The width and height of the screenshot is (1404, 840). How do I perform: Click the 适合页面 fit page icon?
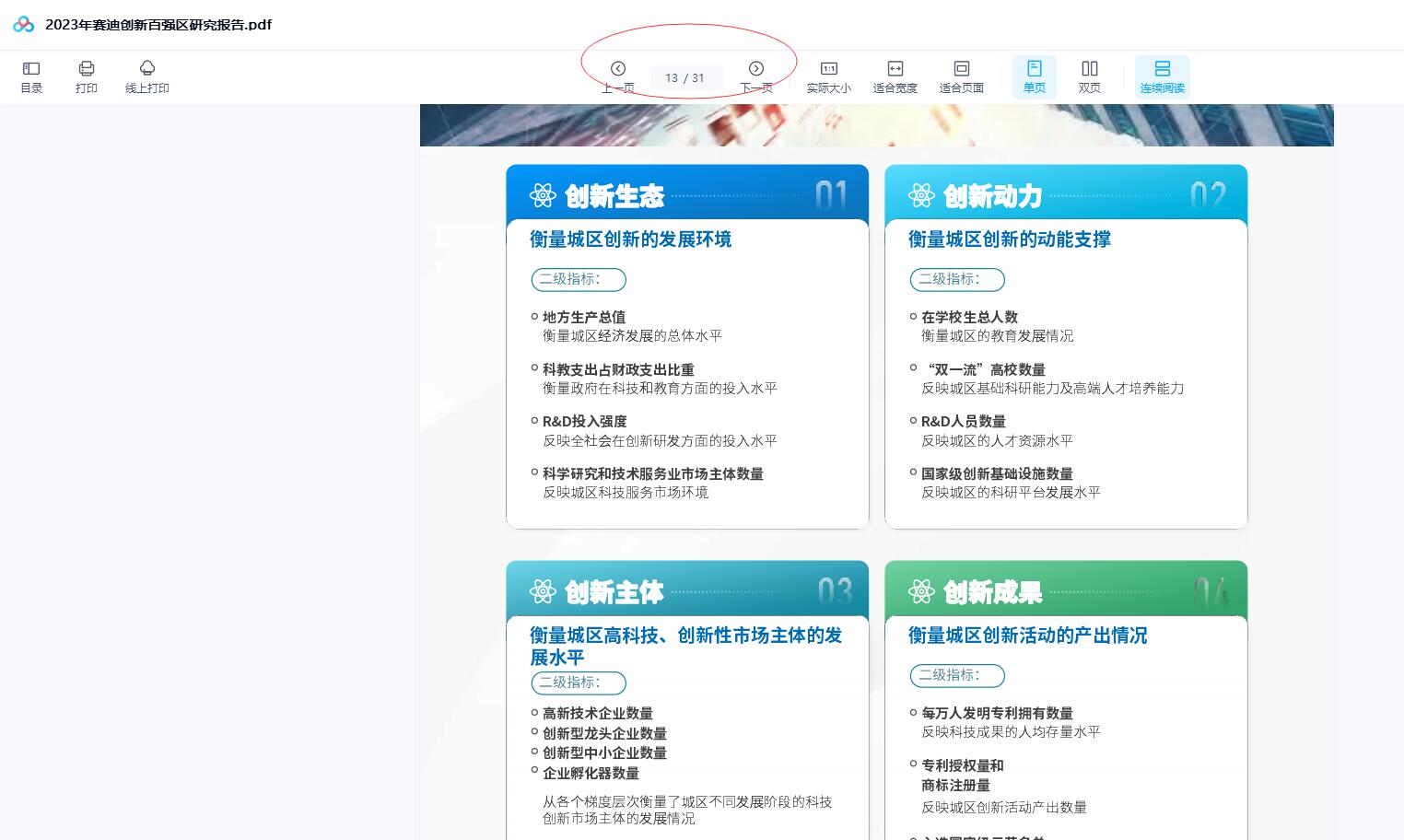[x=962, y=76]
